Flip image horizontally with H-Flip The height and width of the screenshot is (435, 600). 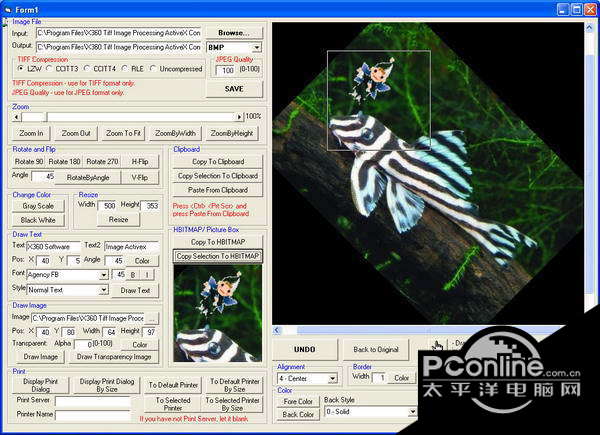tap(139, 161)
